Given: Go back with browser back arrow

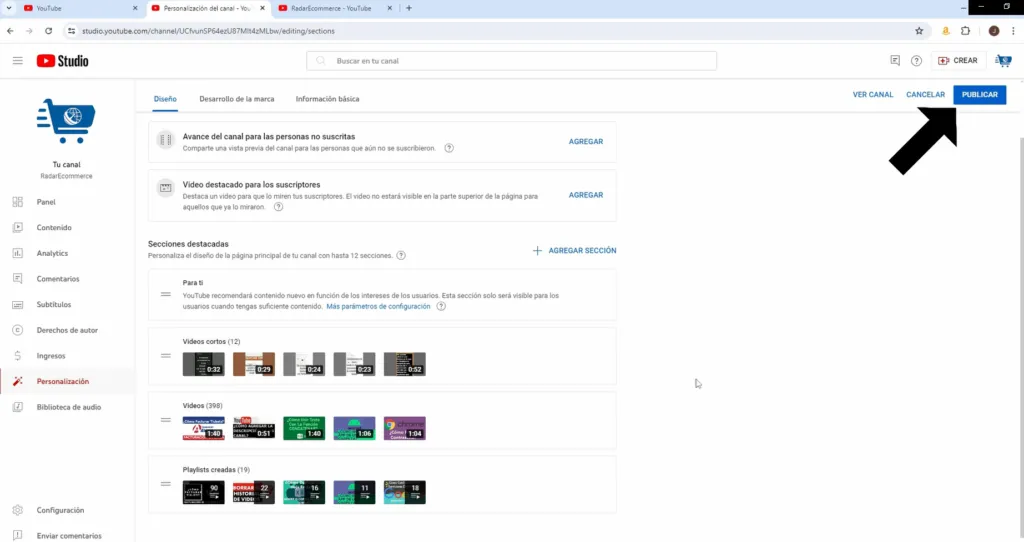Looking at the screenshot, I should pos(10,31).
